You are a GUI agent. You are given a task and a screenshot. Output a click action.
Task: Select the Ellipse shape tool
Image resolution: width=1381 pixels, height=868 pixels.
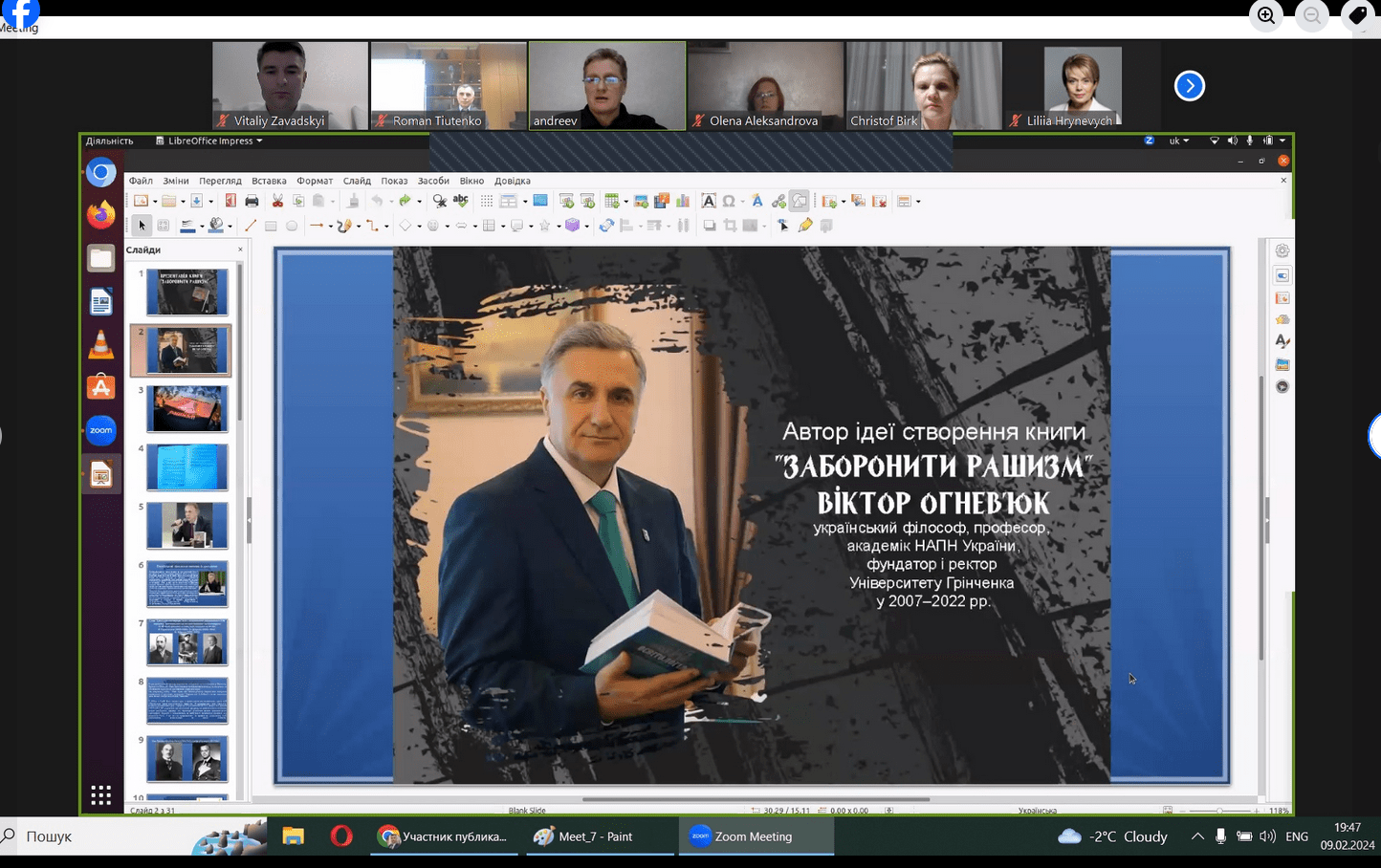(292, 226)
